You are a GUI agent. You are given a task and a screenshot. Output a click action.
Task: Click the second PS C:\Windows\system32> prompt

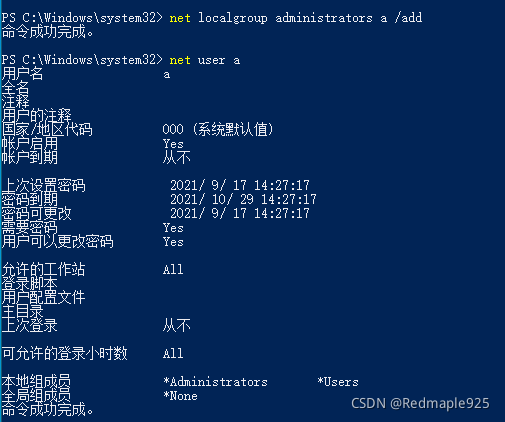(x=82, y=60)
